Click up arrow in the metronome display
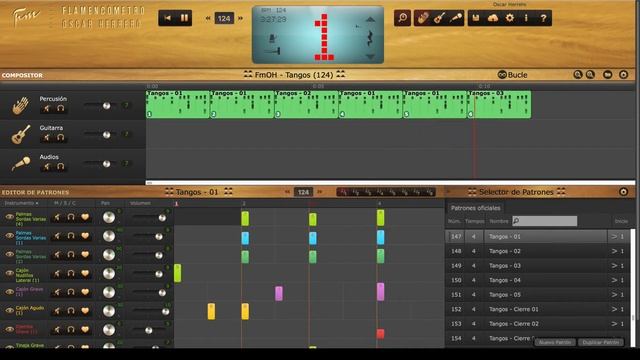This screenshot has height=360, width=640. point(370,20)
